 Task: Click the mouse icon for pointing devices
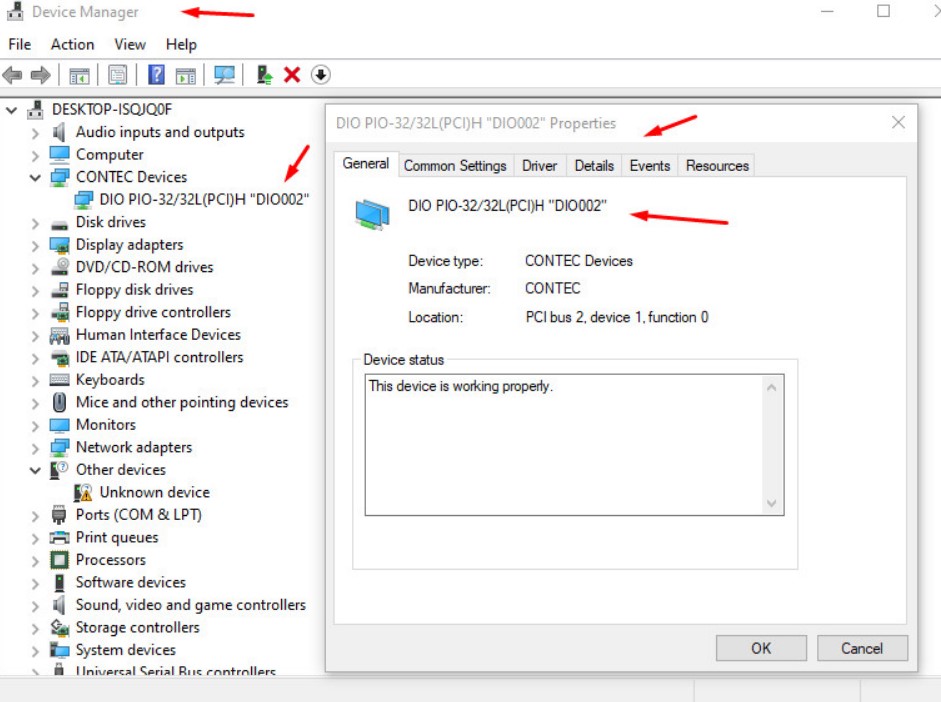pos(59,402)
